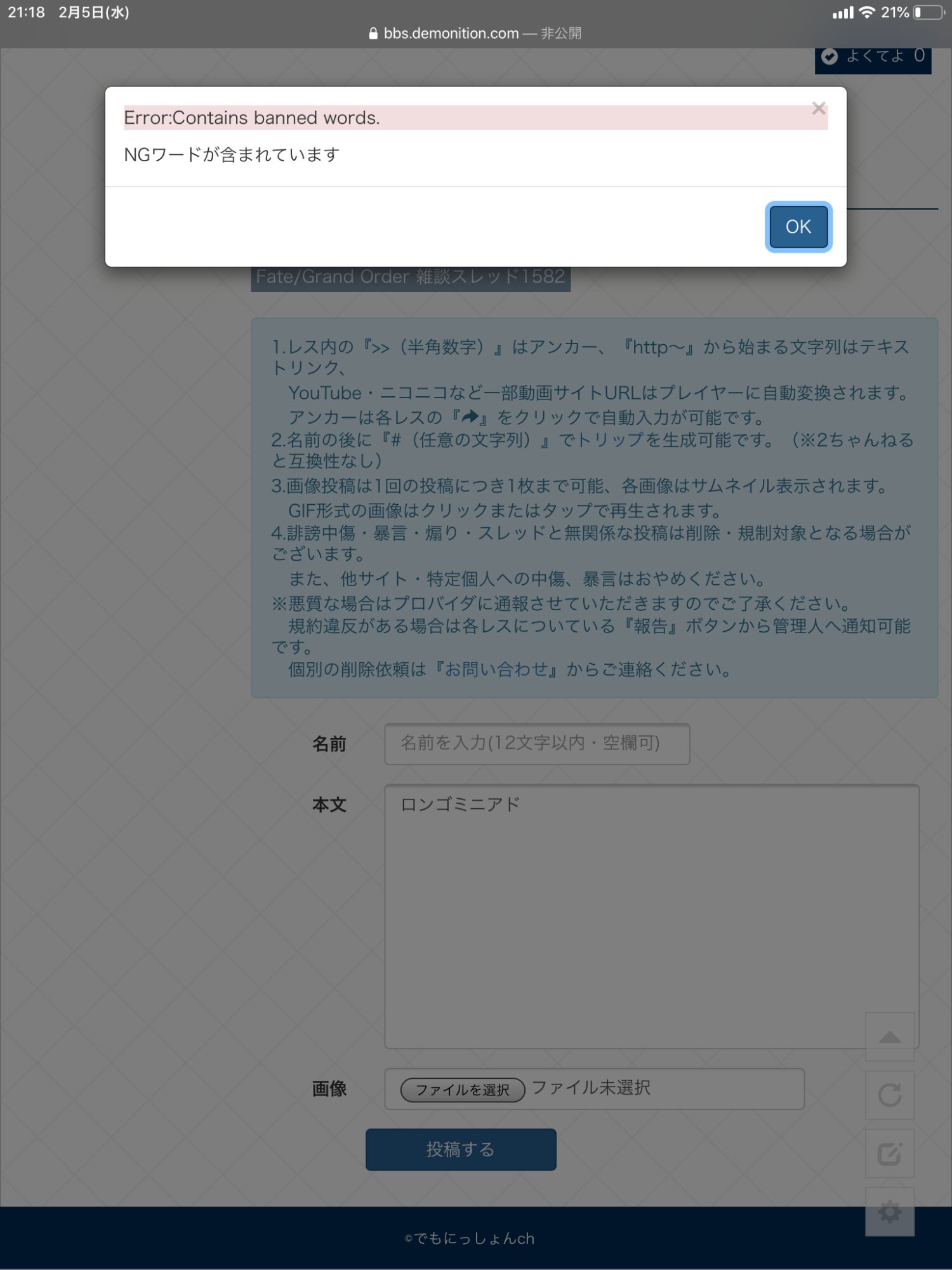
Task: Click the pink error message banner
Action: point(475,118)
